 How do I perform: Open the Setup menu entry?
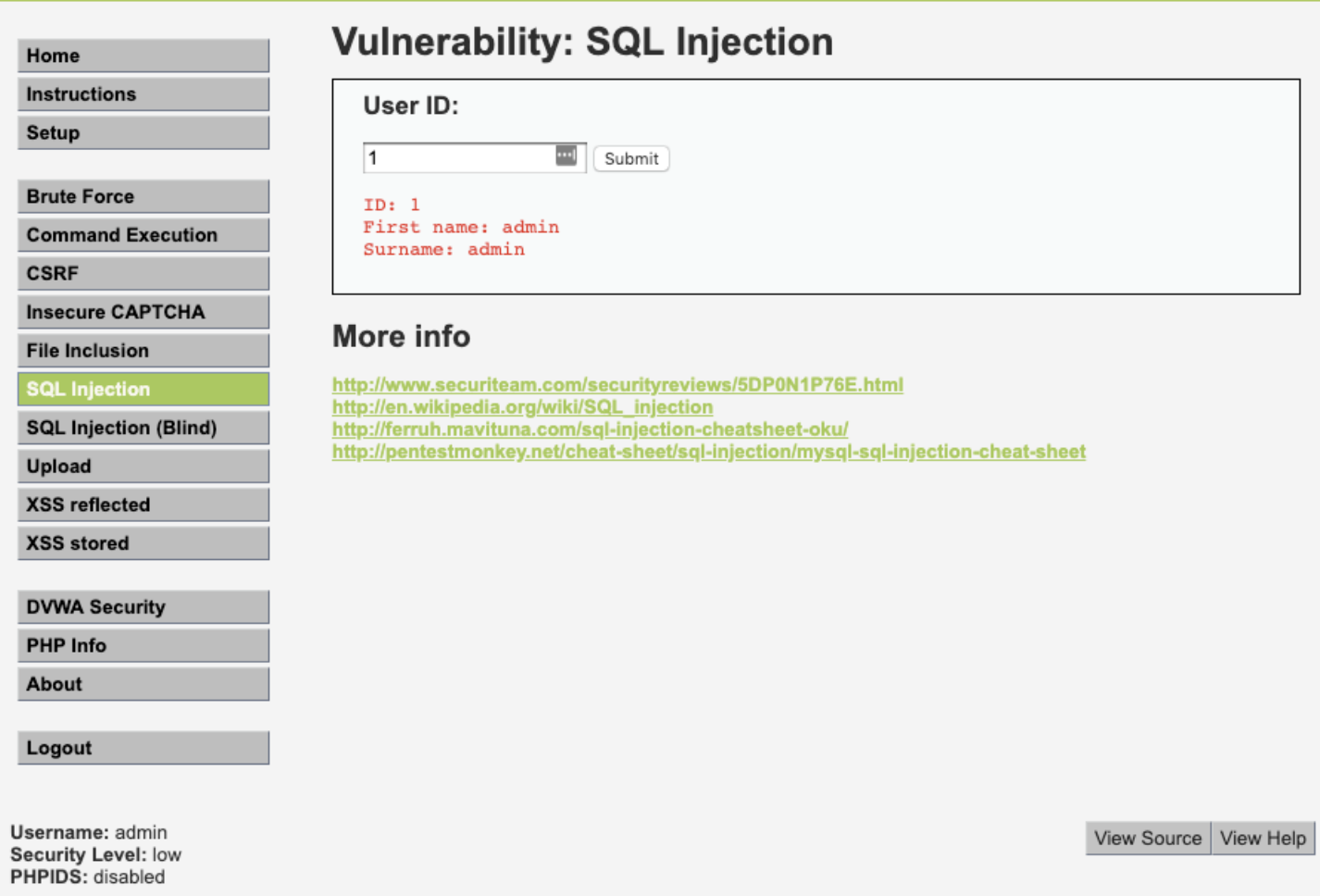pyautogui.click(x=143, y=132)
